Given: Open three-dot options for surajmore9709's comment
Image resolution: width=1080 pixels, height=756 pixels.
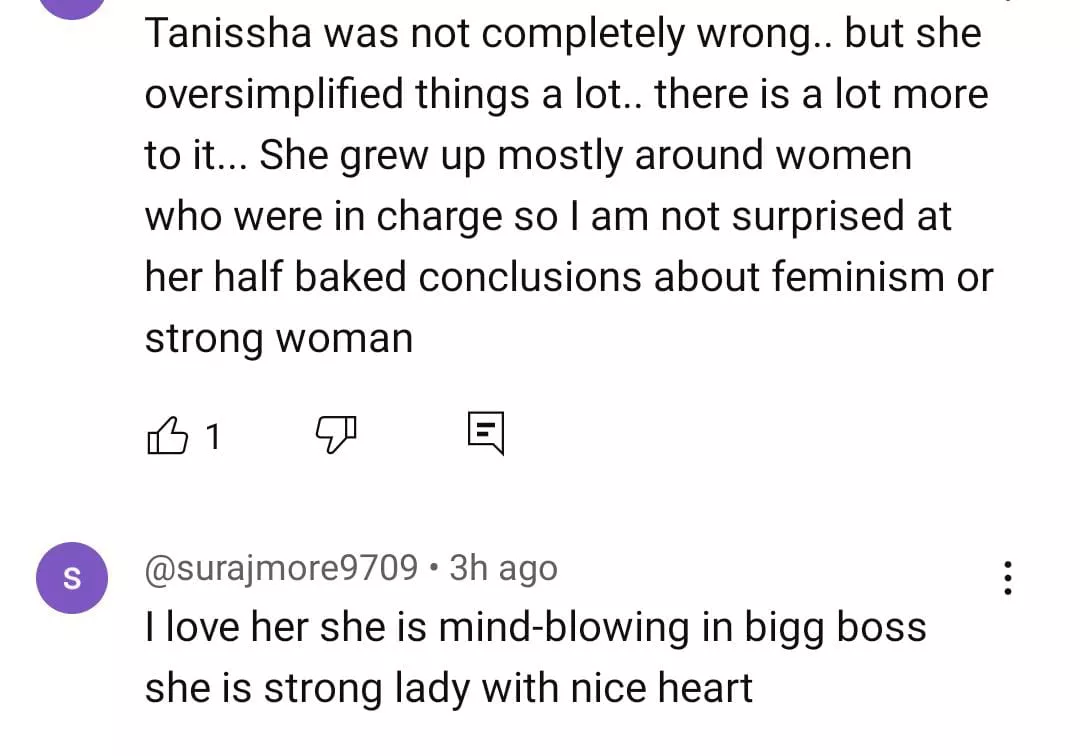Looking at the screenshot, I should coord(1007,578).
